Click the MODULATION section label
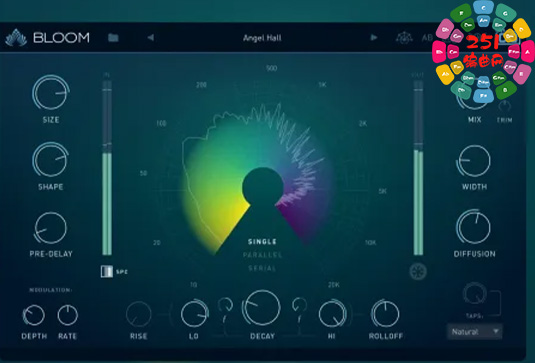The height and width of the screenshot is (363, 535). tap(50, 290)
